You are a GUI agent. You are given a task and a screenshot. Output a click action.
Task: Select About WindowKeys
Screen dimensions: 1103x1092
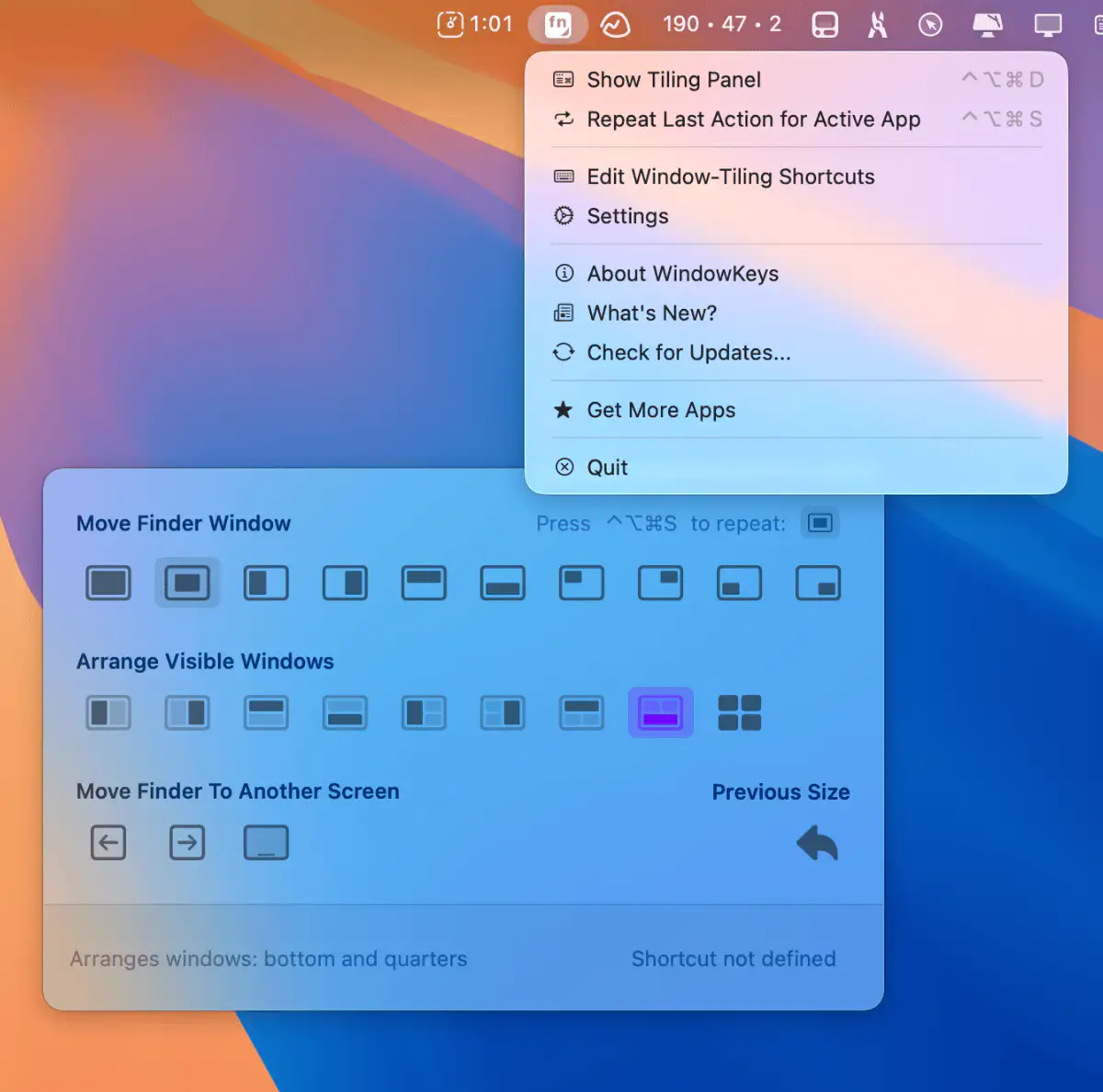(x=797, y=274)
